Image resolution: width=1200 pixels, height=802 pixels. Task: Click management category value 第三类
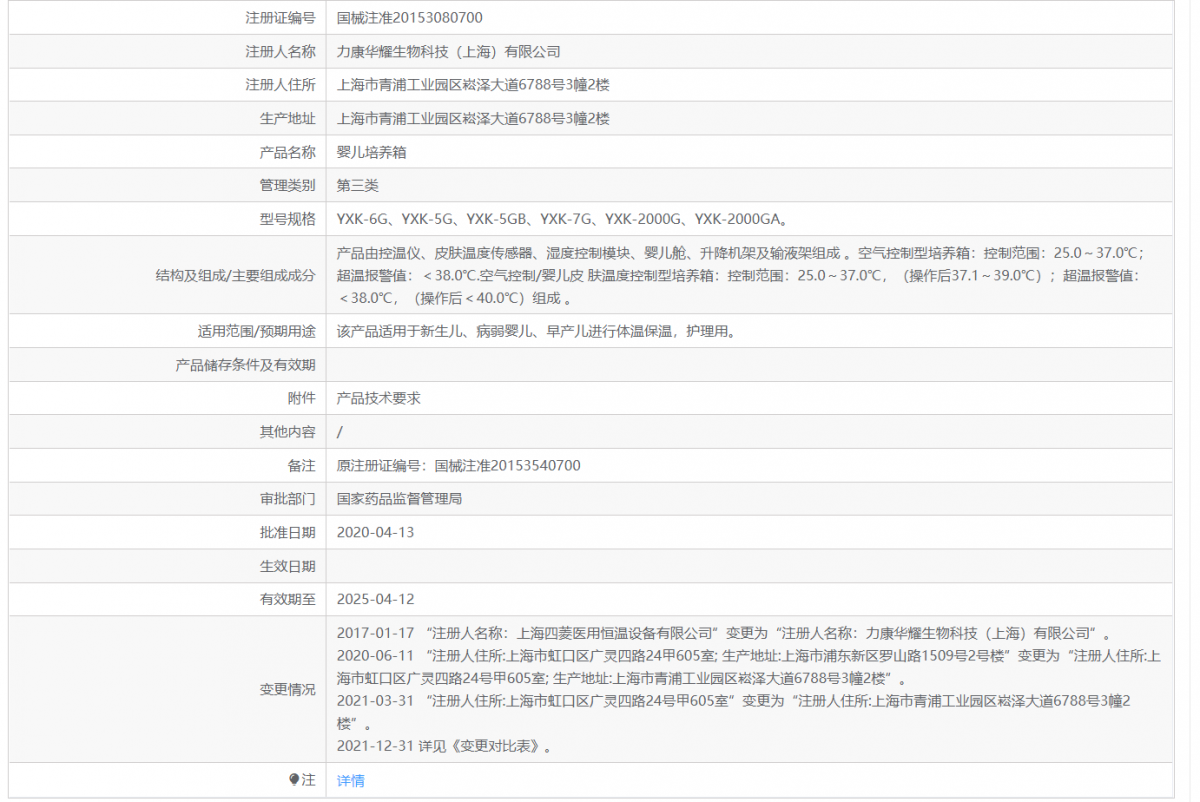(x=358, y=185)
